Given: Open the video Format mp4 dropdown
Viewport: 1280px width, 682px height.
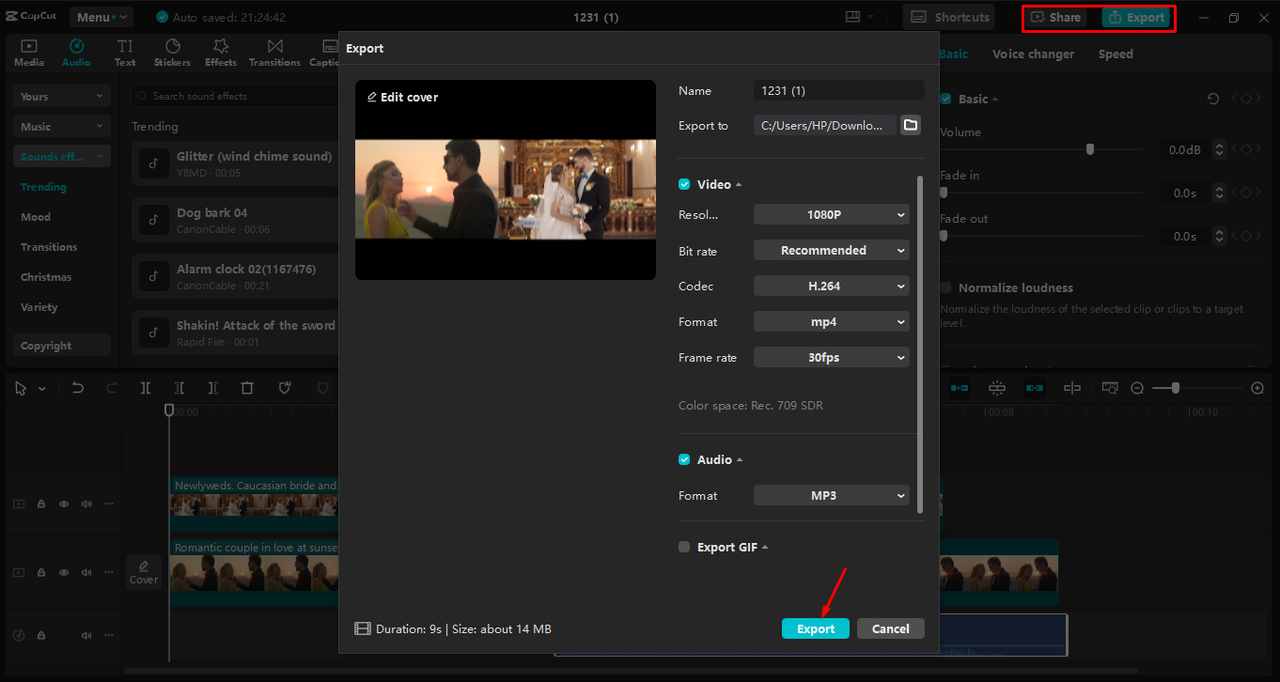Looking at the screenshot, I should pos(831,322).
